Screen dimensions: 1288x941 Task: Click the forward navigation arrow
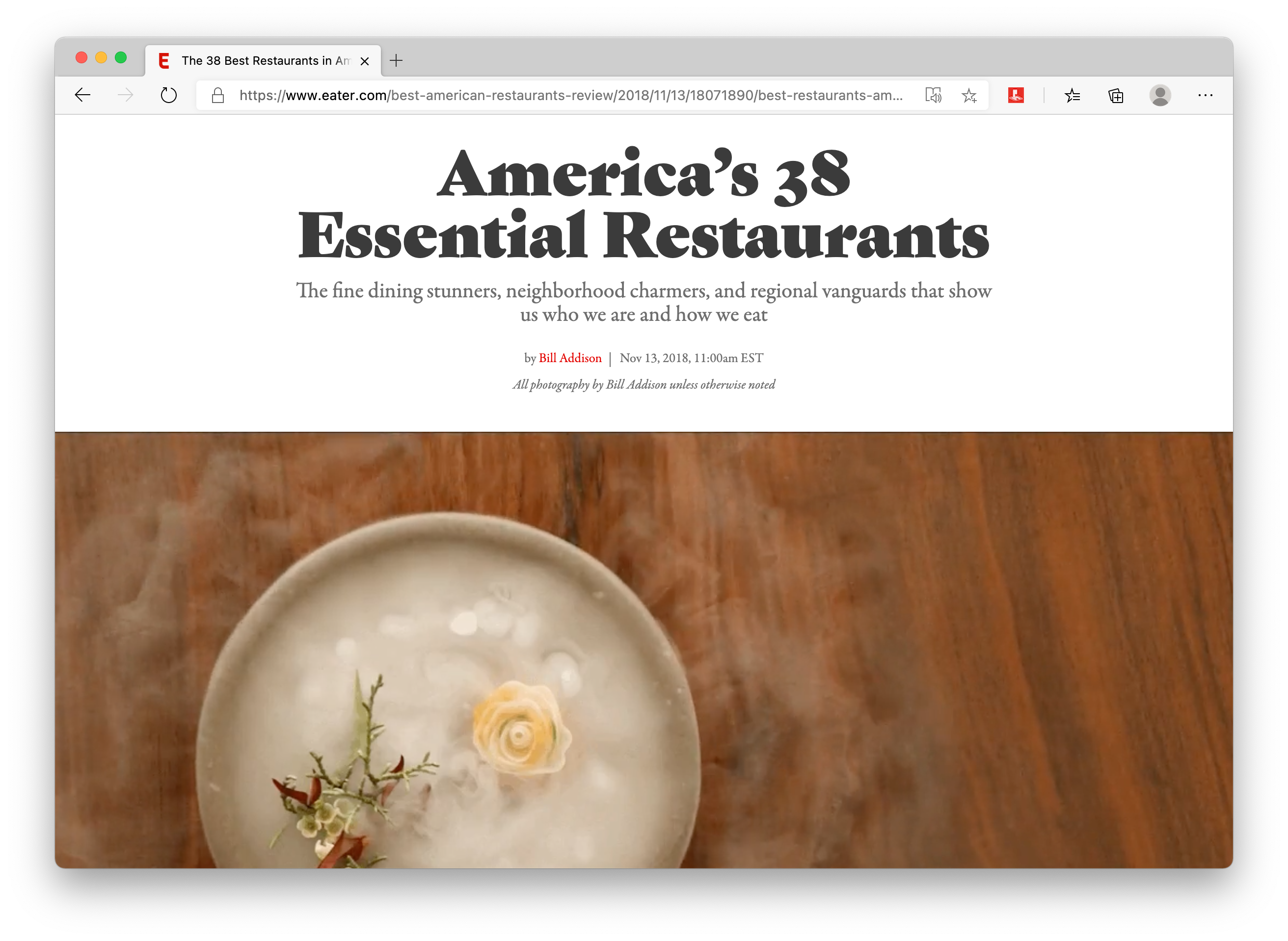pyautogui.click(x=125, y=95)
